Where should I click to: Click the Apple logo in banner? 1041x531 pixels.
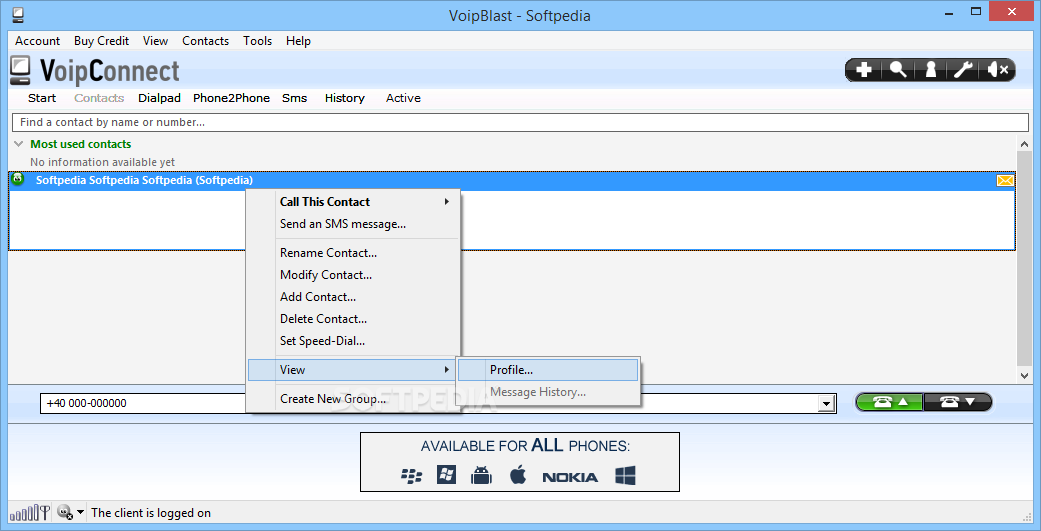[x=518, y=474]
